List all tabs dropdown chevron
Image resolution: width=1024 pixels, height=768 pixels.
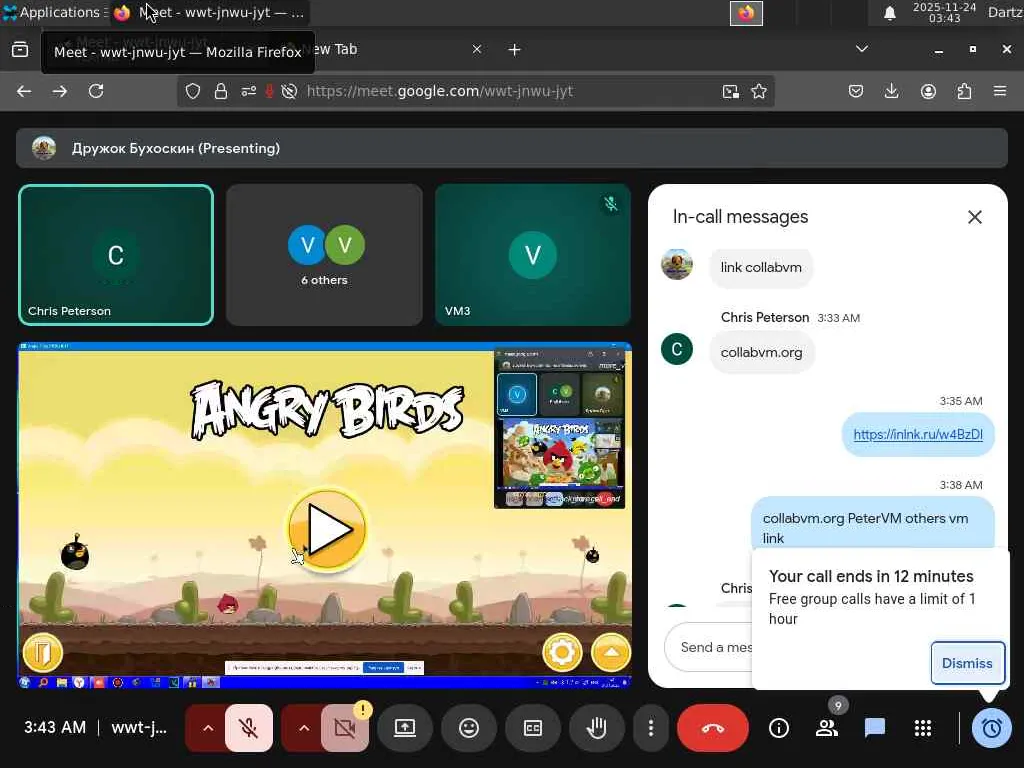coord(862,49)
